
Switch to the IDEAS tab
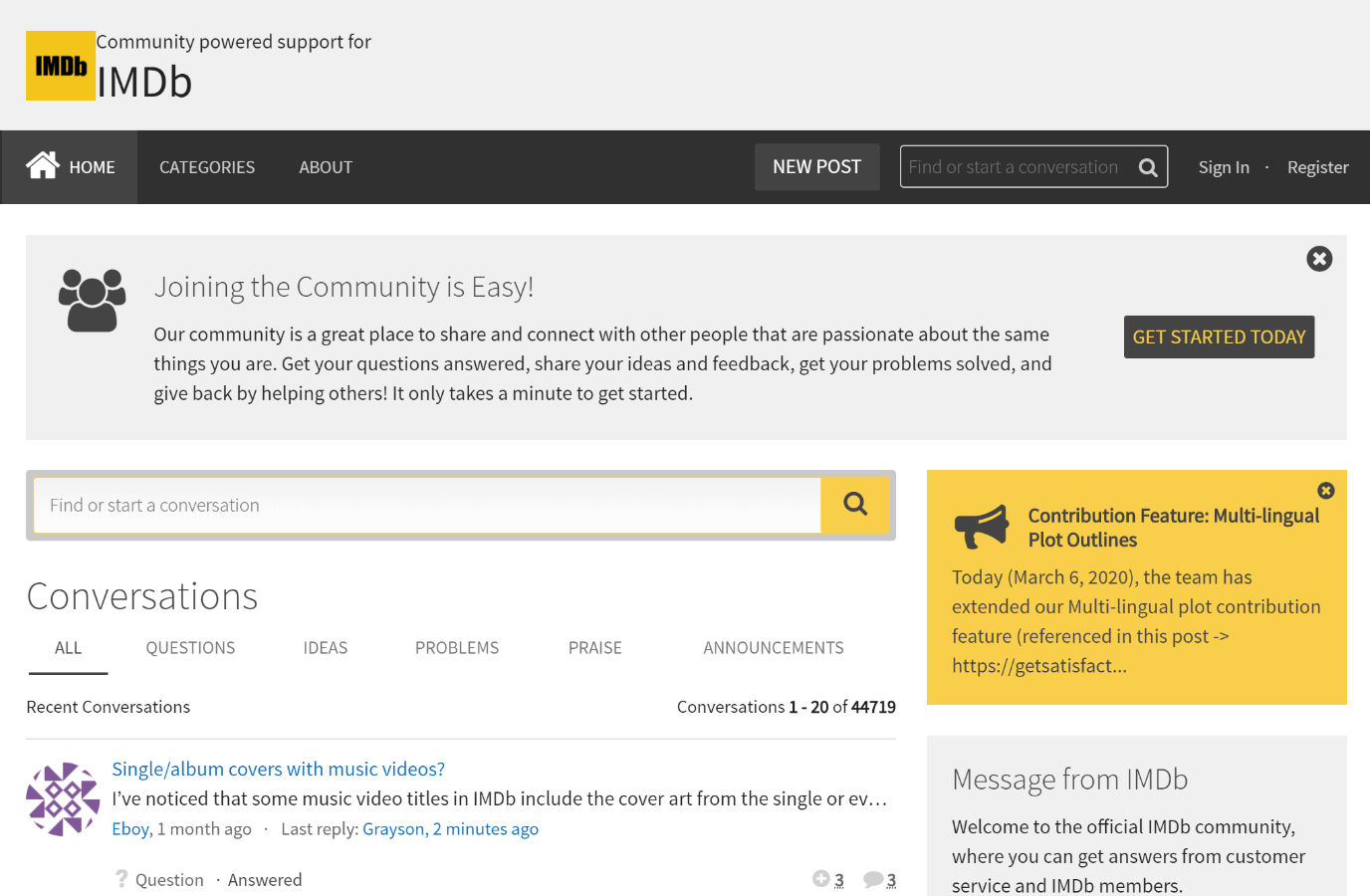coord(326,648)
